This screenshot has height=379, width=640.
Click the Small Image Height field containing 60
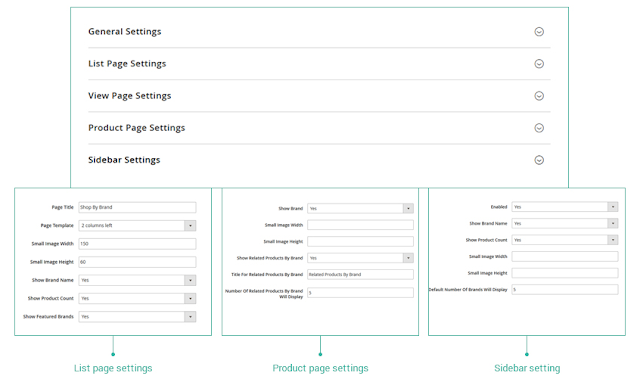[x=137, y=262]
